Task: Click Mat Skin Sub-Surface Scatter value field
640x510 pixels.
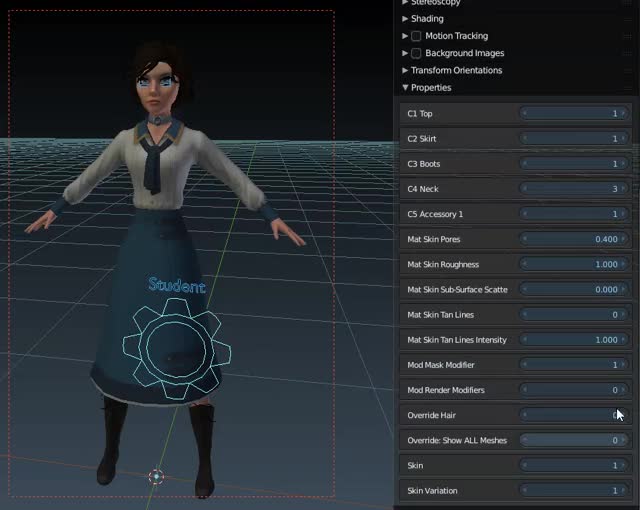Action: tap(574, 289)
